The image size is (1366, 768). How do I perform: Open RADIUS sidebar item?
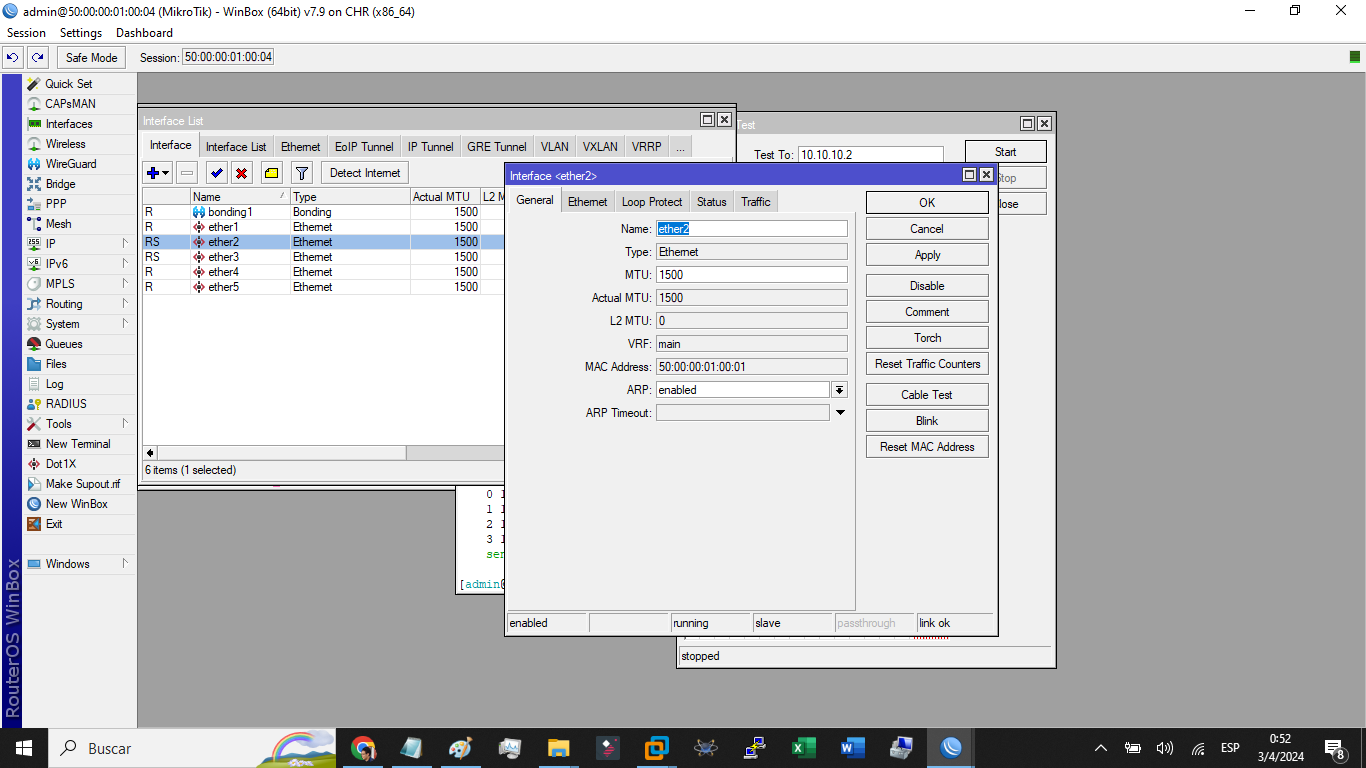point(66,404)
